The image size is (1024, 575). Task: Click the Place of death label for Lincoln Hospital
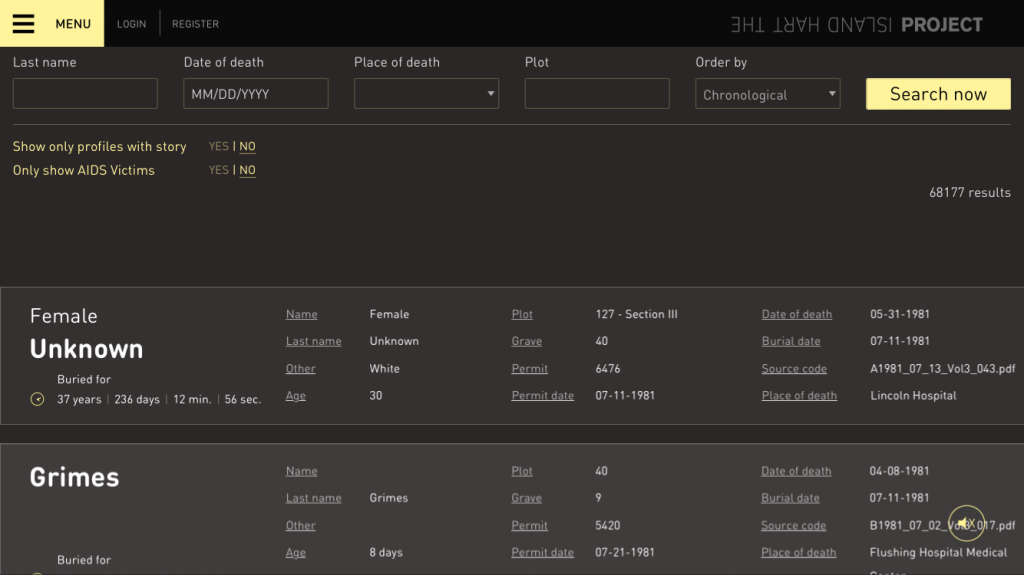pyautogui.click(x=799, y=396)
